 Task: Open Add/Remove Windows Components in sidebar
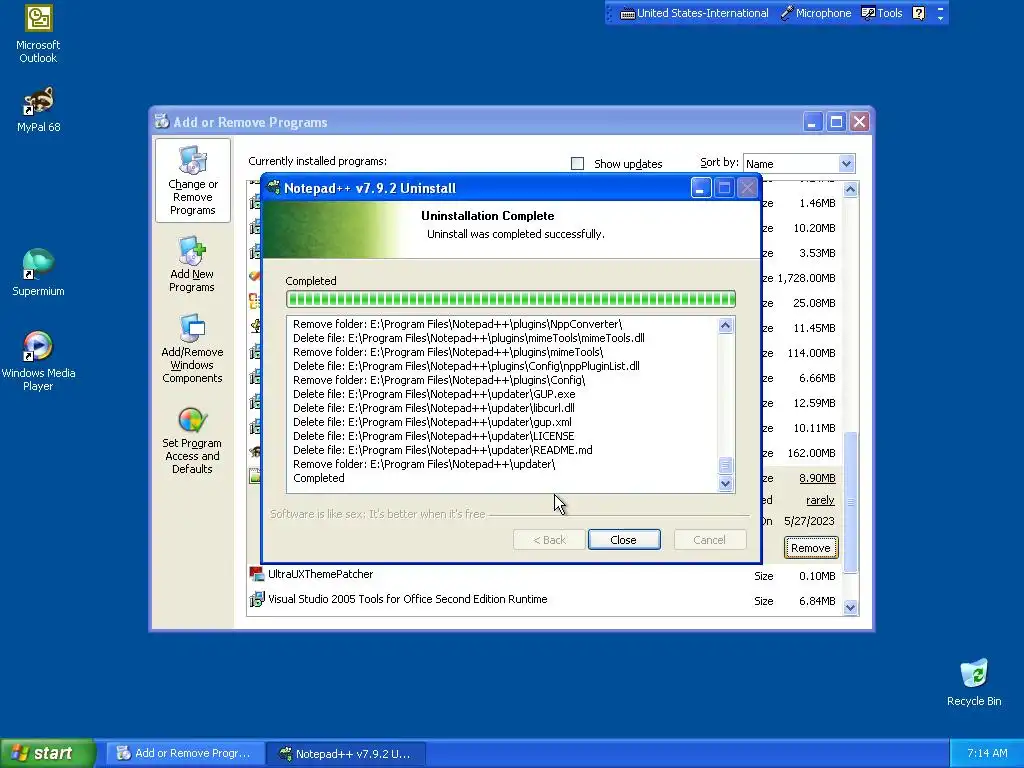192,348
